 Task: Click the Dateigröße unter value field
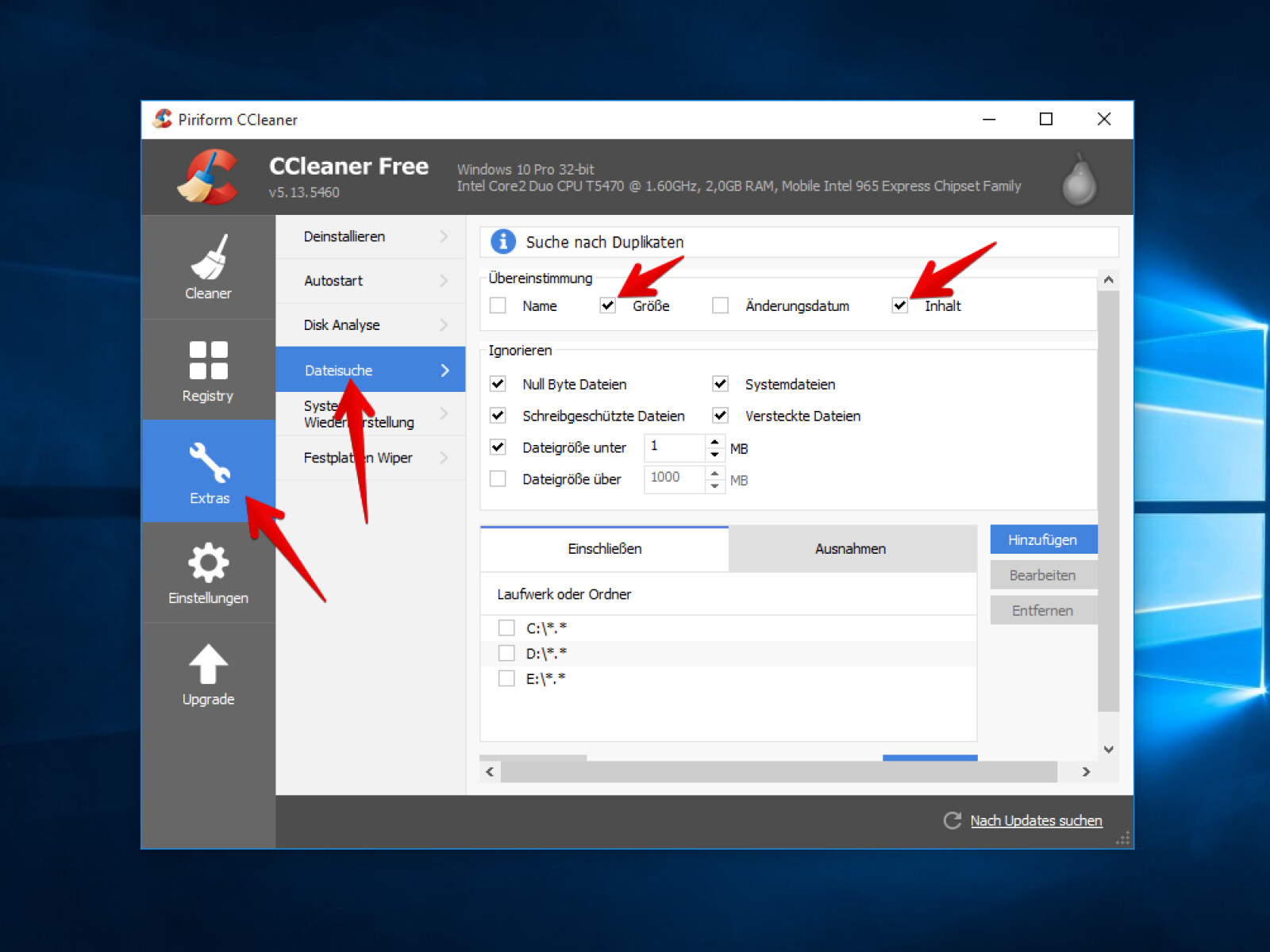point(675,447)
